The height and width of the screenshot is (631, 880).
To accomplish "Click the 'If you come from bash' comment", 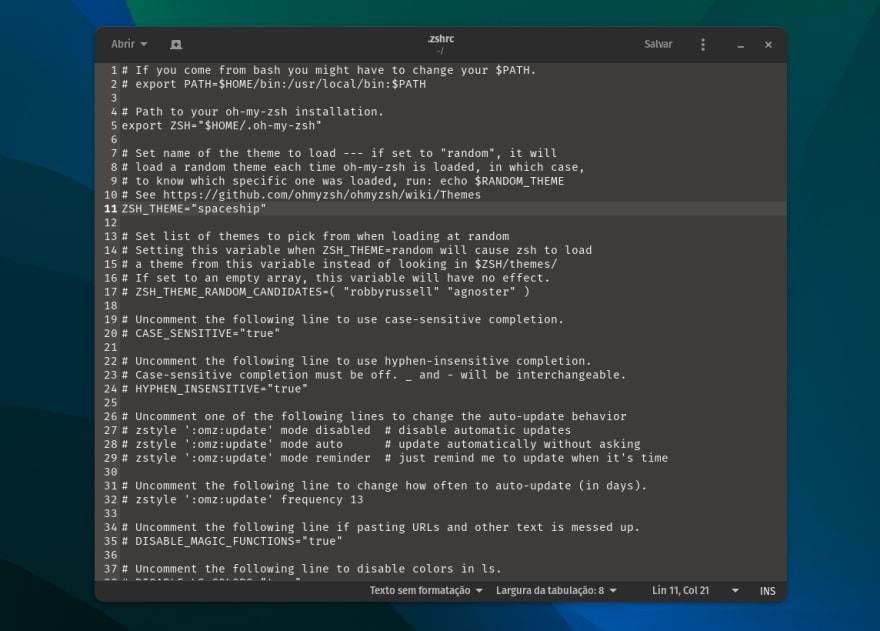I will click(x=329, y=70).
